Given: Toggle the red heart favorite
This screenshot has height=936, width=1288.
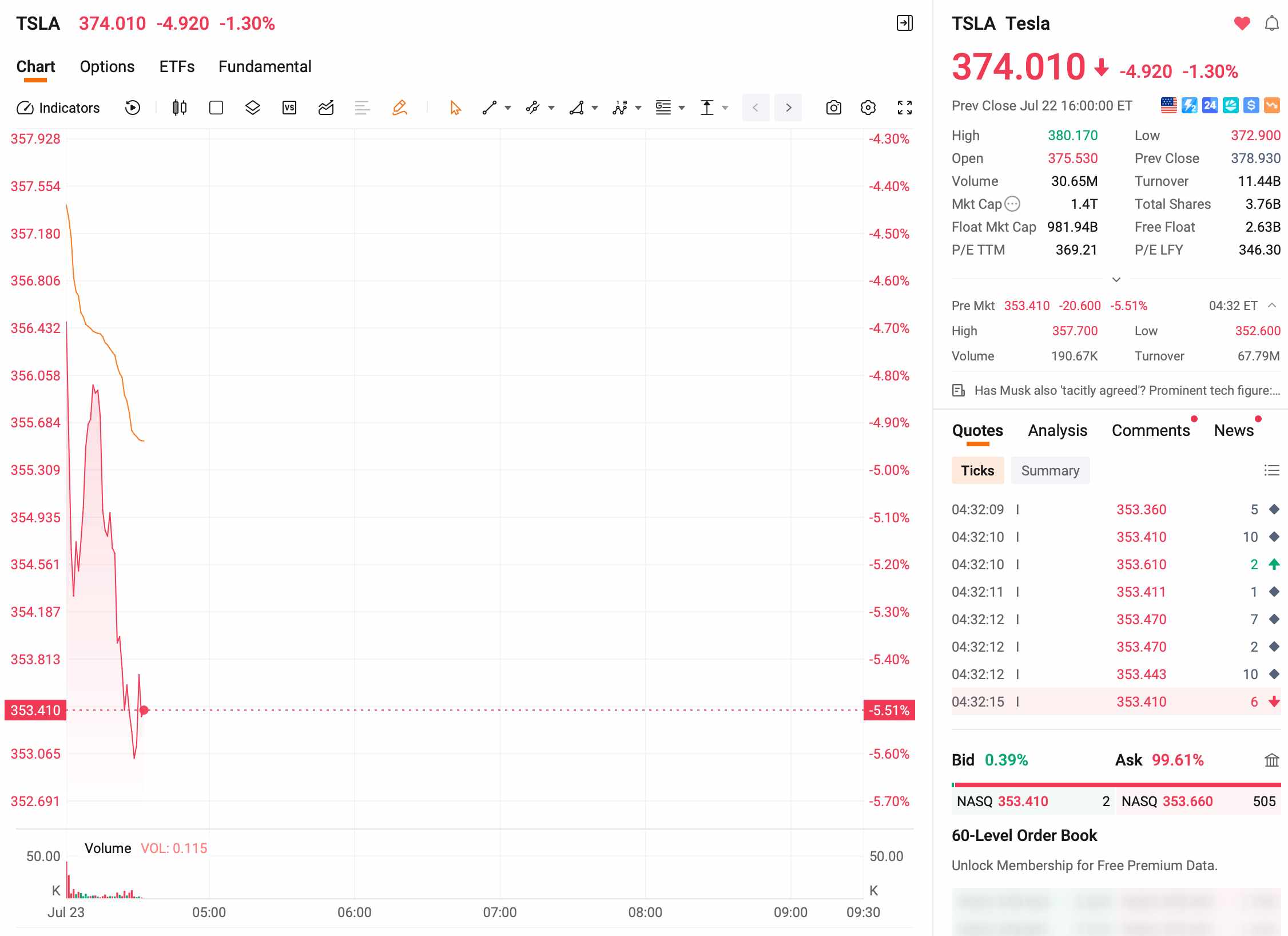Looking at the screenshot, I should click(1242, 23).
